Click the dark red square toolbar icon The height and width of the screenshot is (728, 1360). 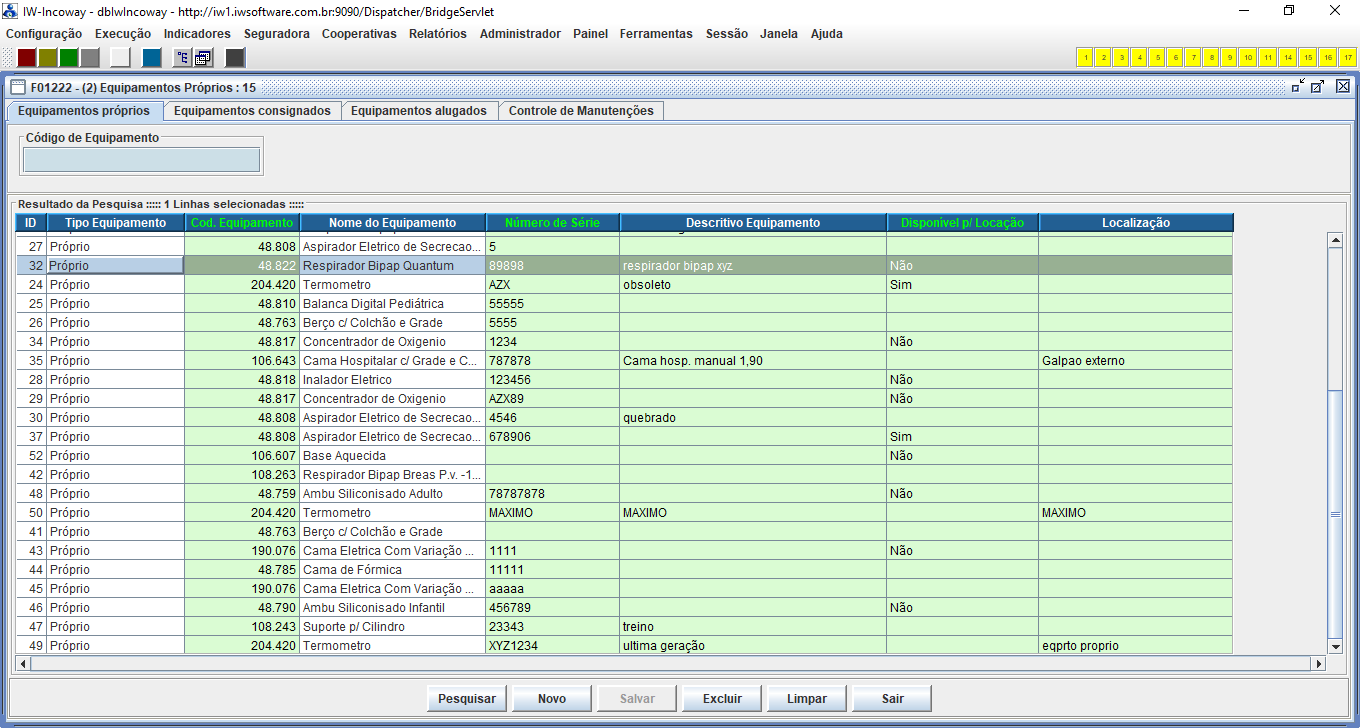tap(27, 57)
